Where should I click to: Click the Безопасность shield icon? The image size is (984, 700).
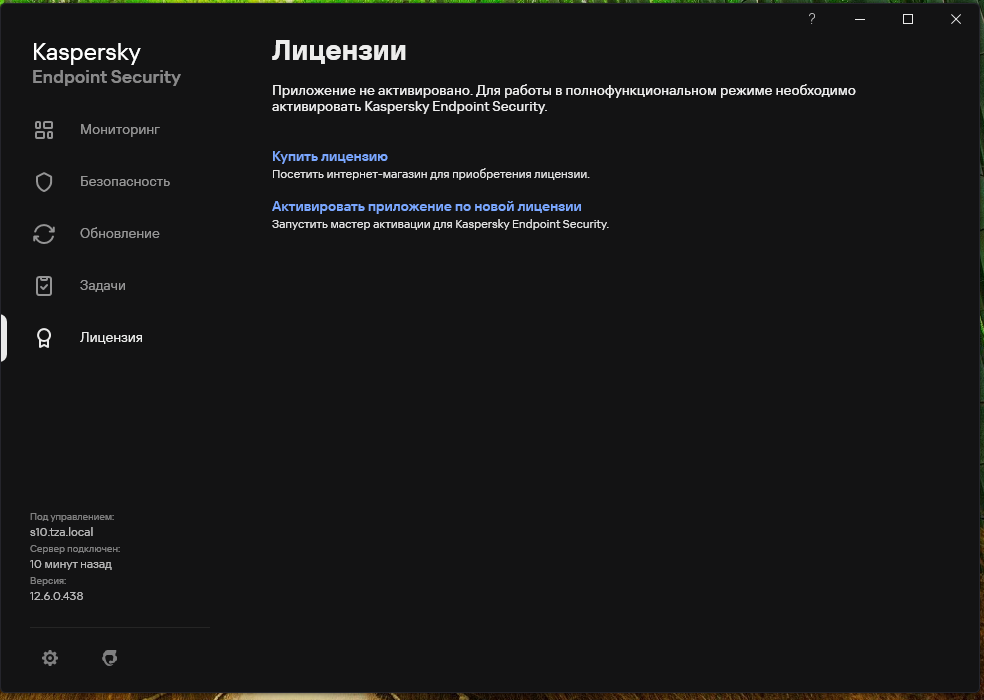point(44,182)
